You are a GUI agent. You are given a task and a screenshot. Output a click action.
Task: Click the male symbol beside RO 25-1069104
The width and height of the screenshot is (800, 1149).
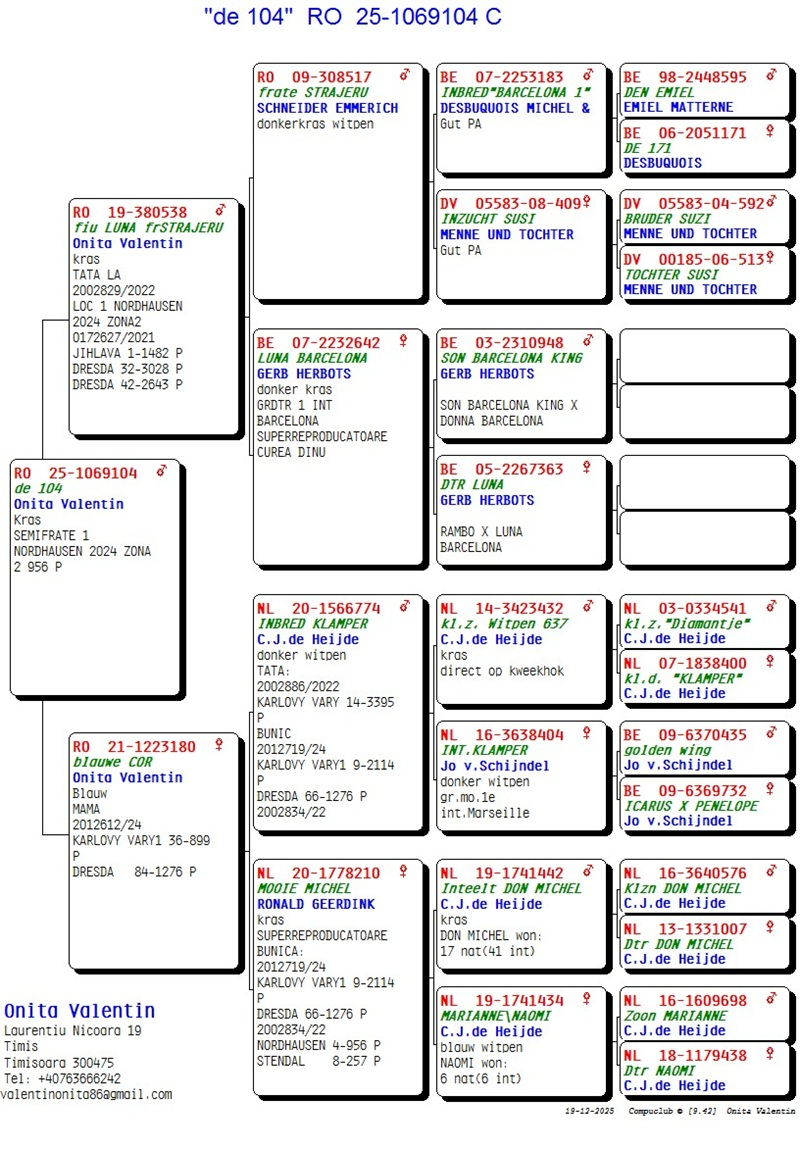(x=162, y=472)
